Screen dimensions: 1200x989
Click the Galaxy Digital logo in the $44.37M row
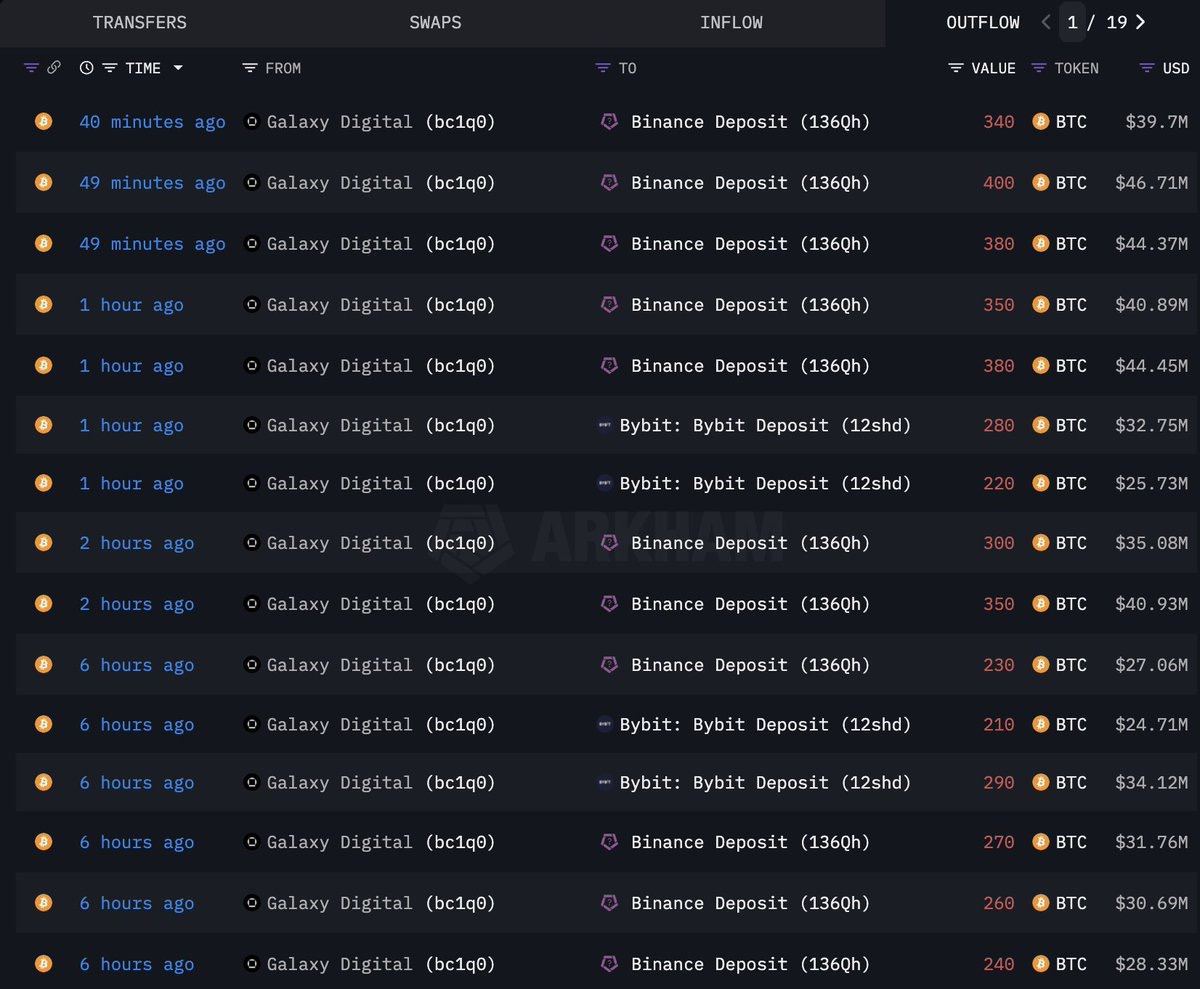point(252,244)
